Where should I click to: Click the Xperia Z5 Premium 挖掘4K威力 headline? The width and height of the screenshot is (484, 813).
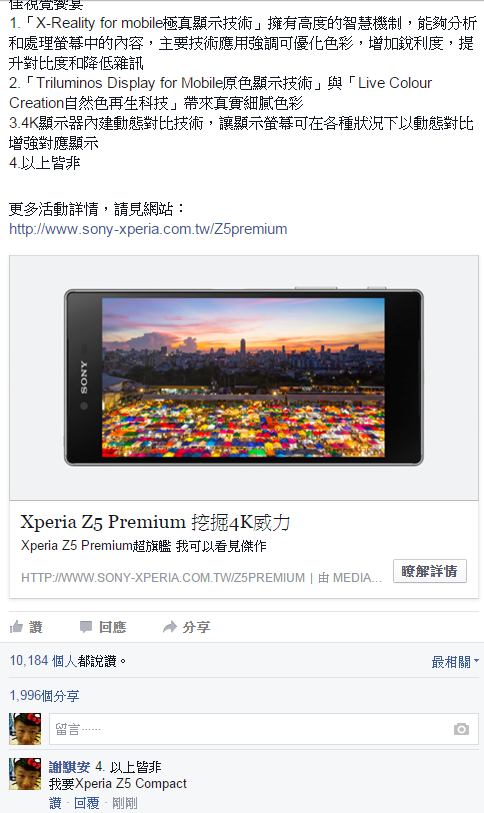[x=155, y=522]
